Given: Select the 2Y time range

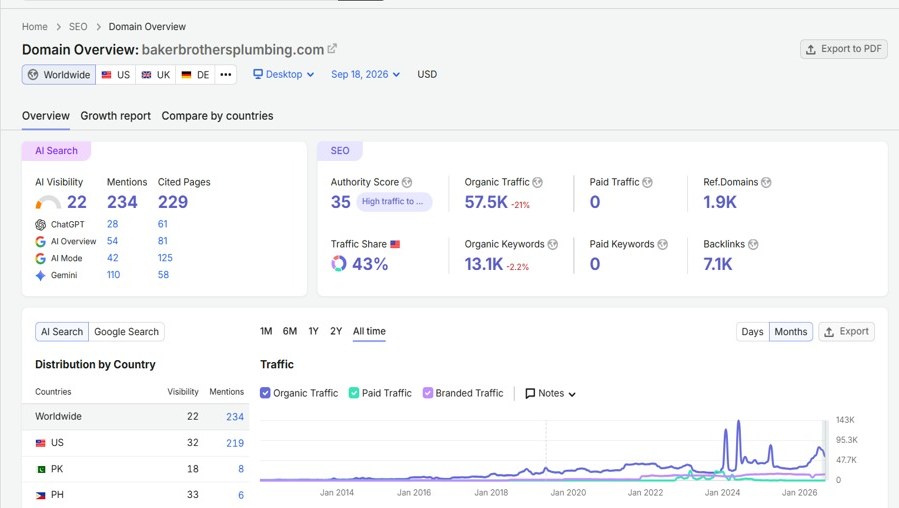Looking at the screenshot, I should tap(336, 331).
